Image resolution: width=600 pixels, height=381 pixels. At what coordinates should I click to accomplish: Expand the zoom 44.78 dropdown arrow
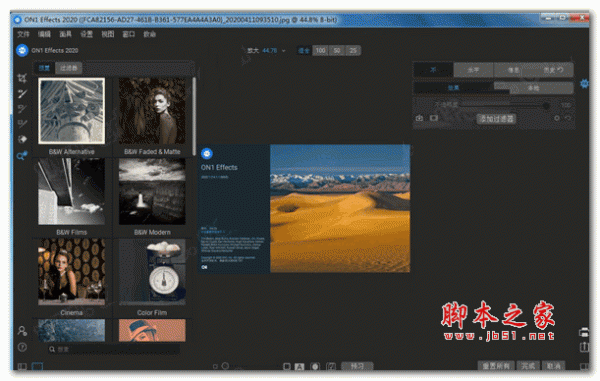(284, 50)
